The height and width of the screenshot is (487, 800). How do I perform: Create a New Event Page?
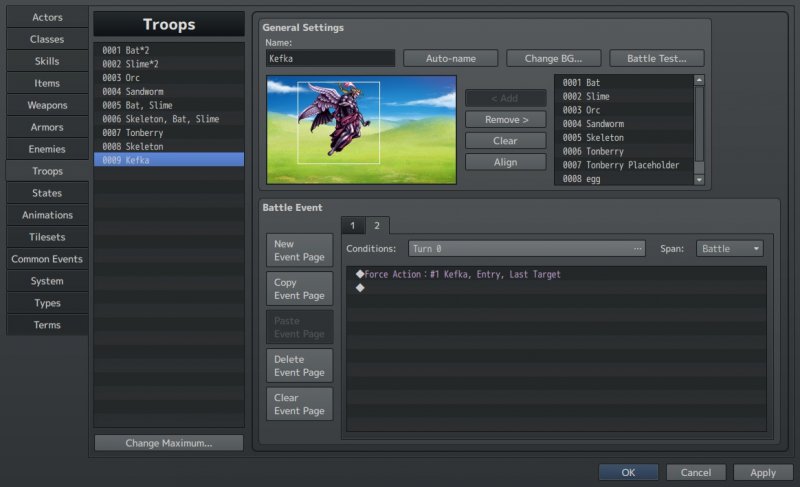299,250
